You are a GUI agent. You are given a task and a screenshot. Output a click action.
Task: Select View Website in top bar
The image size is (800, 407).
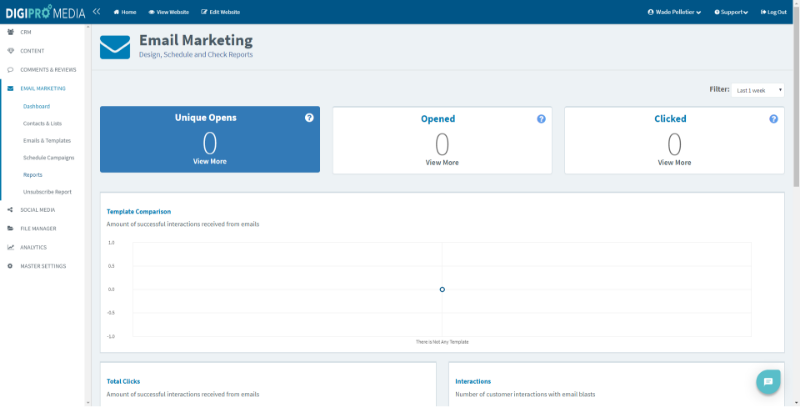pos(169,12)
